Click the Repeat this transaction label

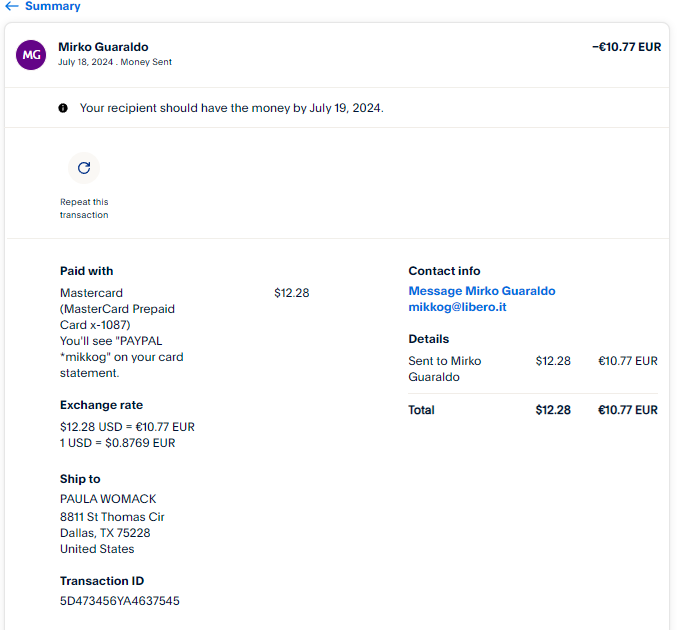click(x=84, y=208)
